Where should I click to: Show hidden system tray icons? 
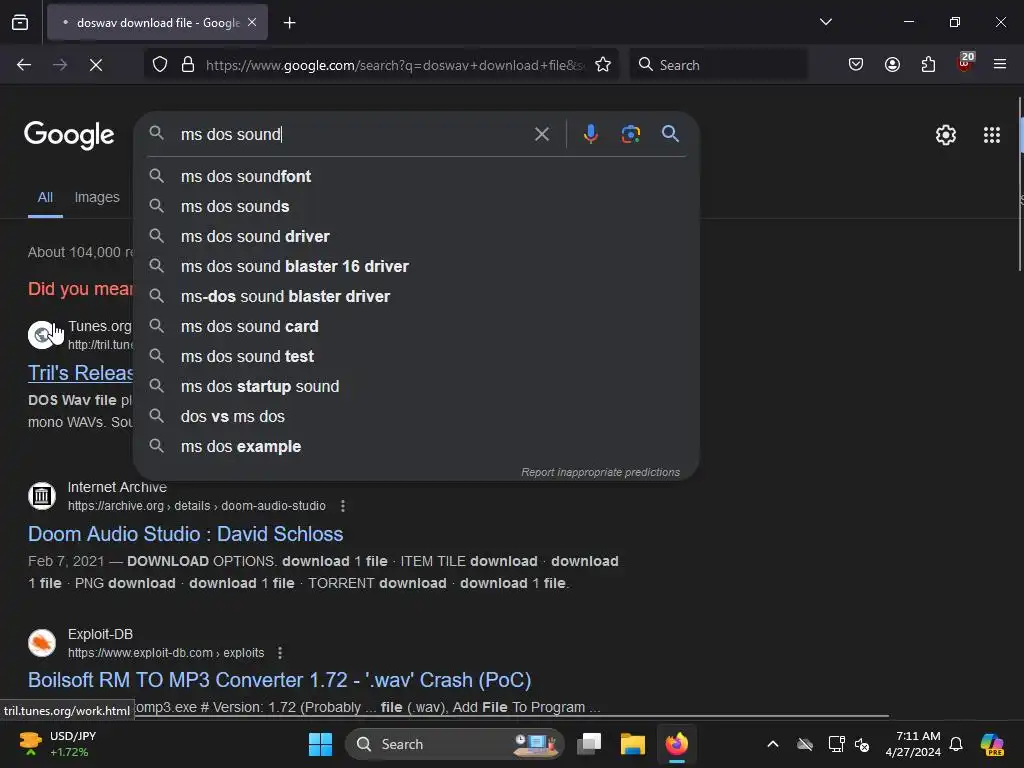pos(773,744)
